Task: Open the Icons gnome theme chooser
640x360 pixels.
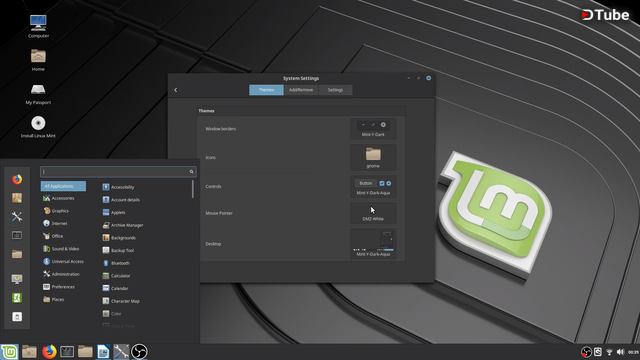Action: point(373,157)
